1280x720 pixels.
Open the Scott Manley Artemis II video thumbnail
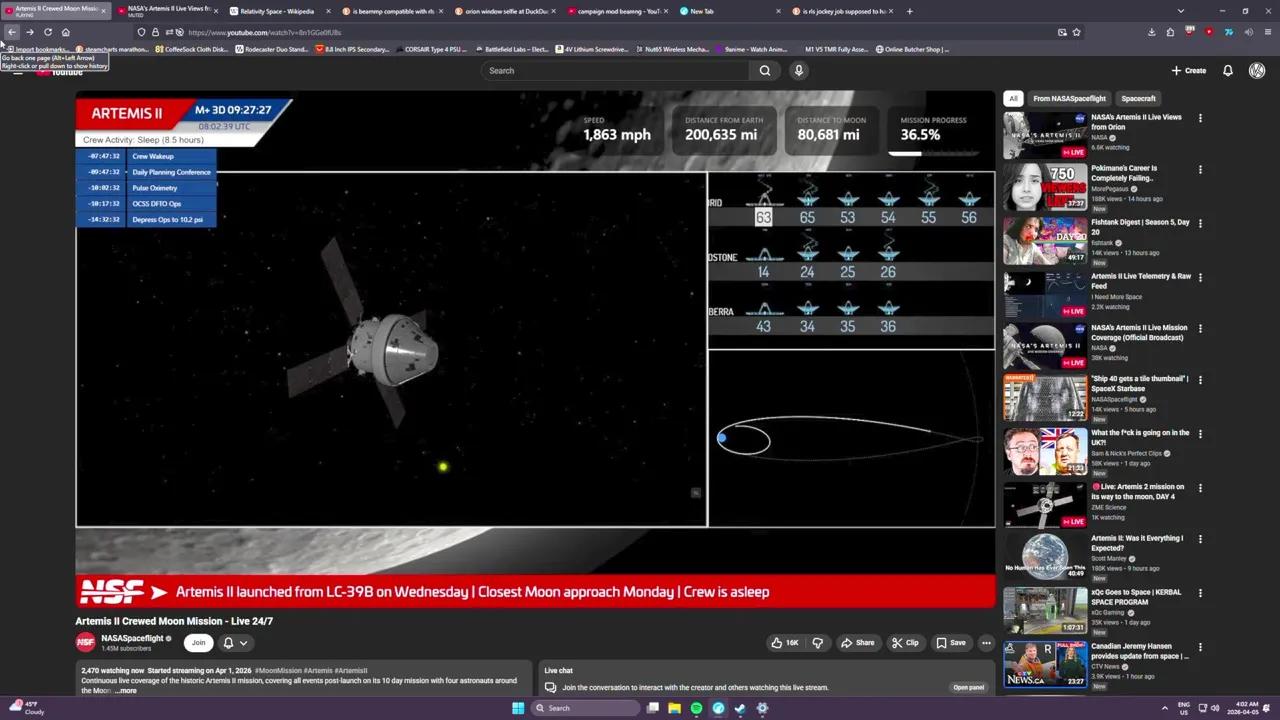coord(1045,556)
